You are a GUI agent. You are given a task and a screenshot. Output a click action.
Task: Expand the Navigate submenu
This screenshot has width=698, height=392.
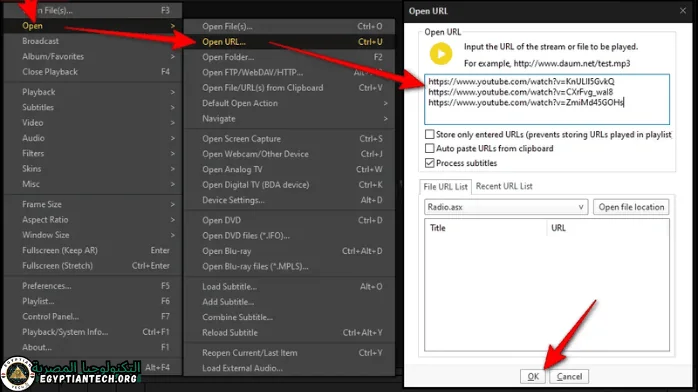point(386,119)
